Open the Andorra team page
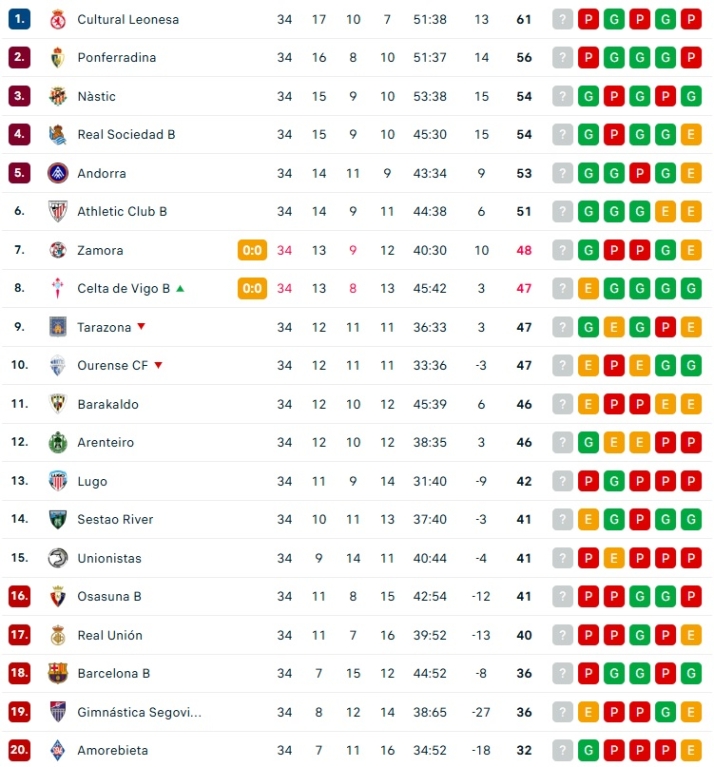 [101, 173]
